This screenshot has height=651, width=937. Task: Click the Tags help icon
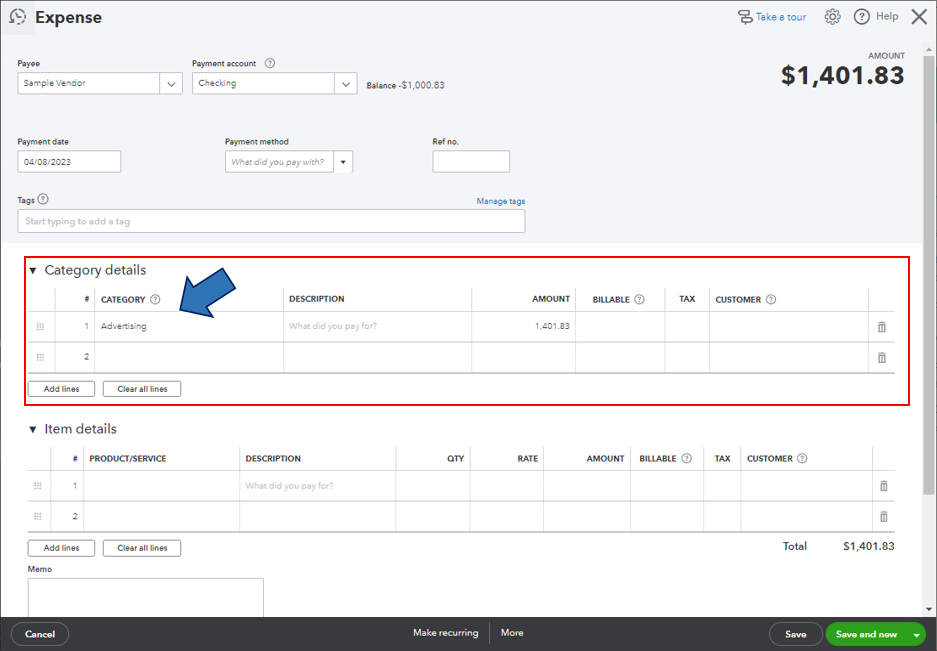coord(43,199)
